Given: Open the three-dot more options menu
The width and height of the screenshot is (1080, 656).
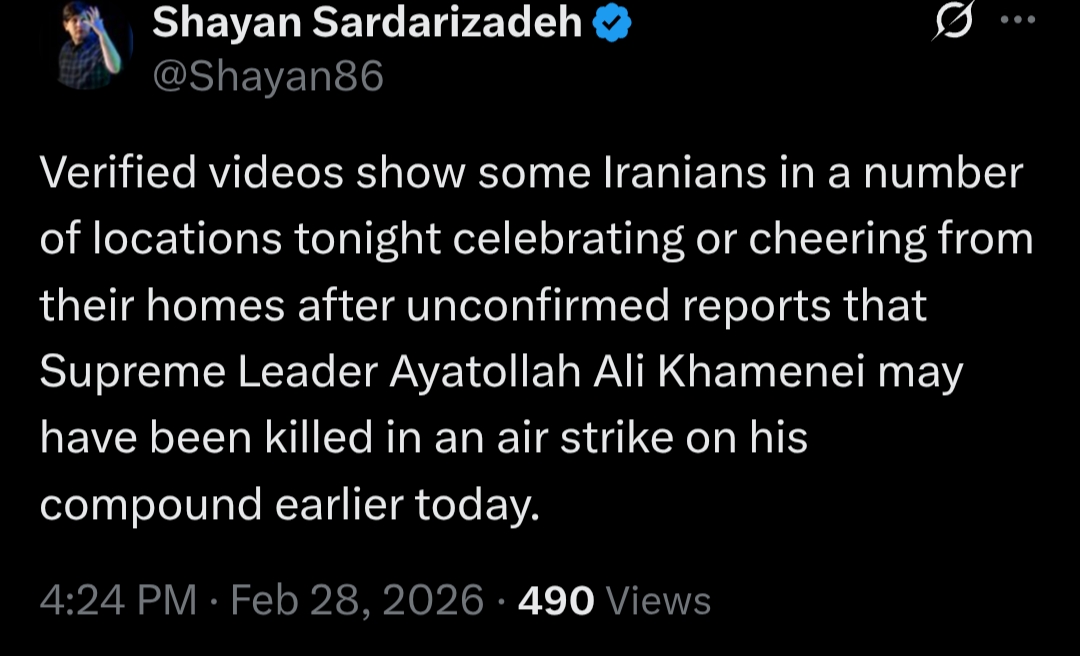Looking at the screenshot, I should click(x=1020, y=19).
